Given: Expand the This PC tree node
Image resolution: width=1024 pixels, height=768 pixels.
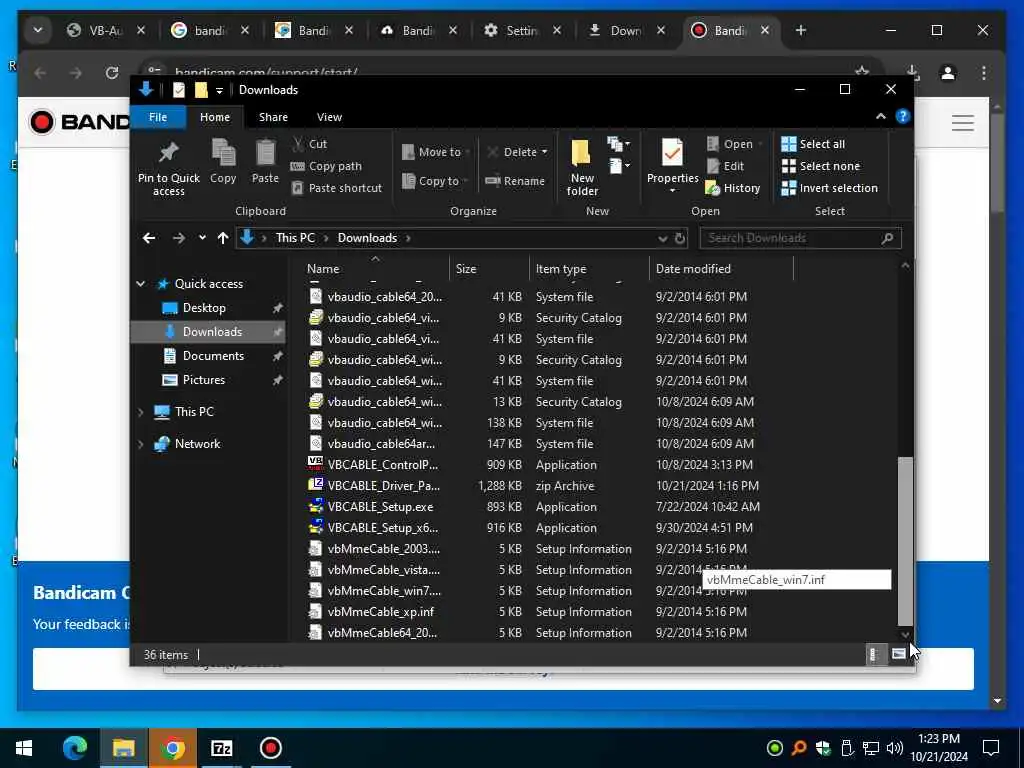Looking at the screenshot, I should coord(140,412).
